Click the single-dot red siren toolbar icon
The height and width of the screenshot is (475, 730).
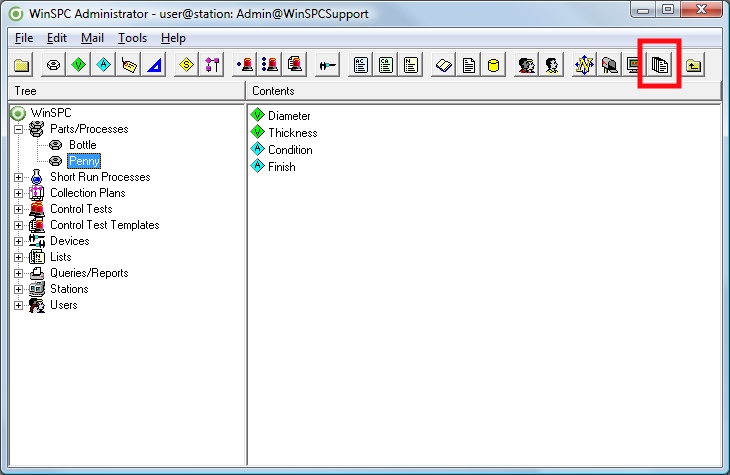tap(244, 65)
